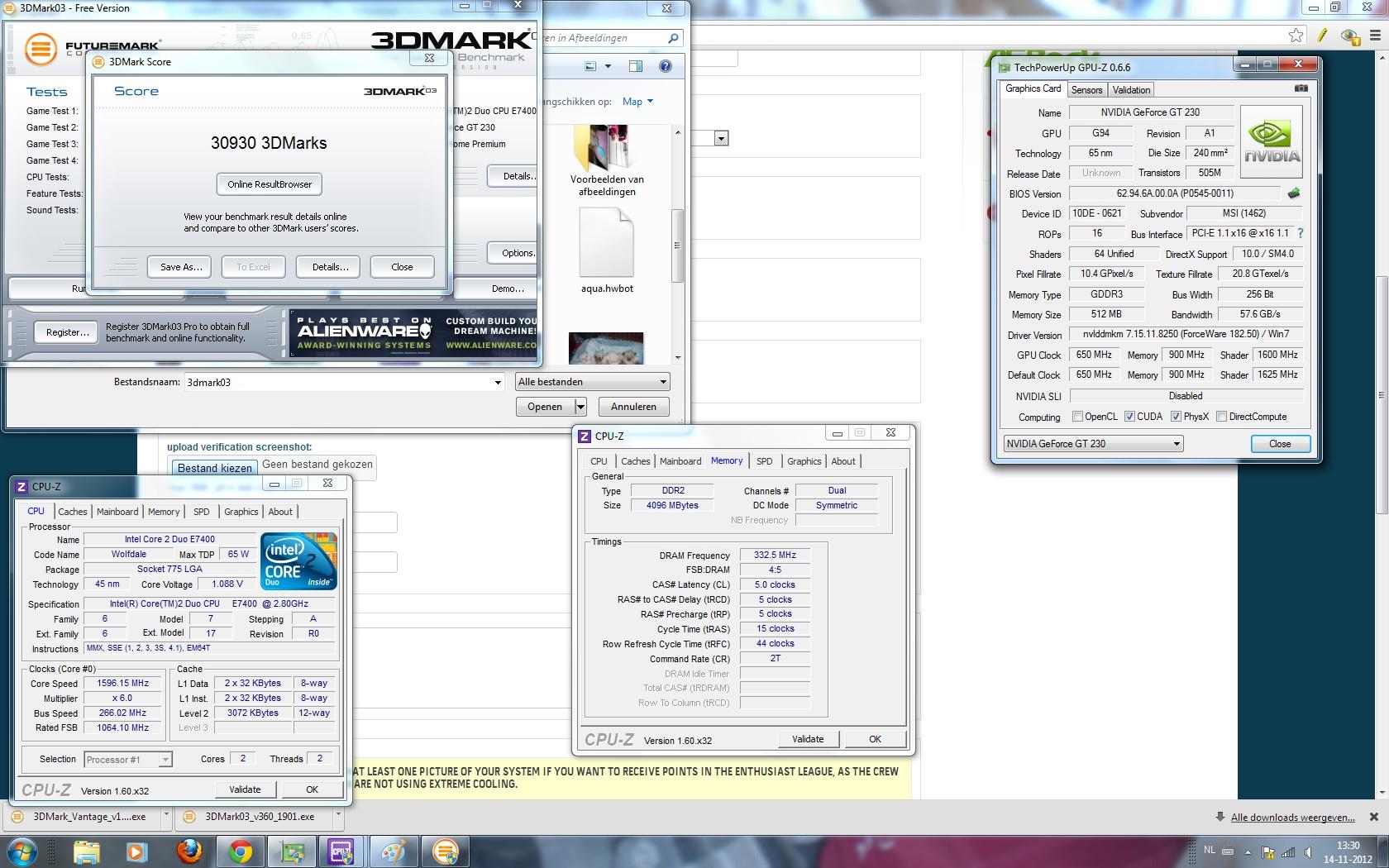Click Validate in the CPU-Z memory window
The image size is (1389, 868).
(808, 739)
